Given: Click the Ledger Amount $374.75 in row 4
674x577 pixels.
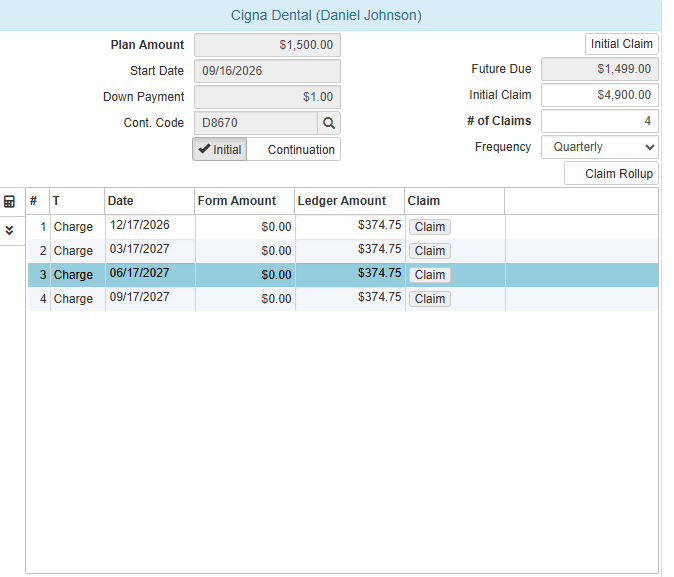Looking at the screenshot, I should click(350, 299).
